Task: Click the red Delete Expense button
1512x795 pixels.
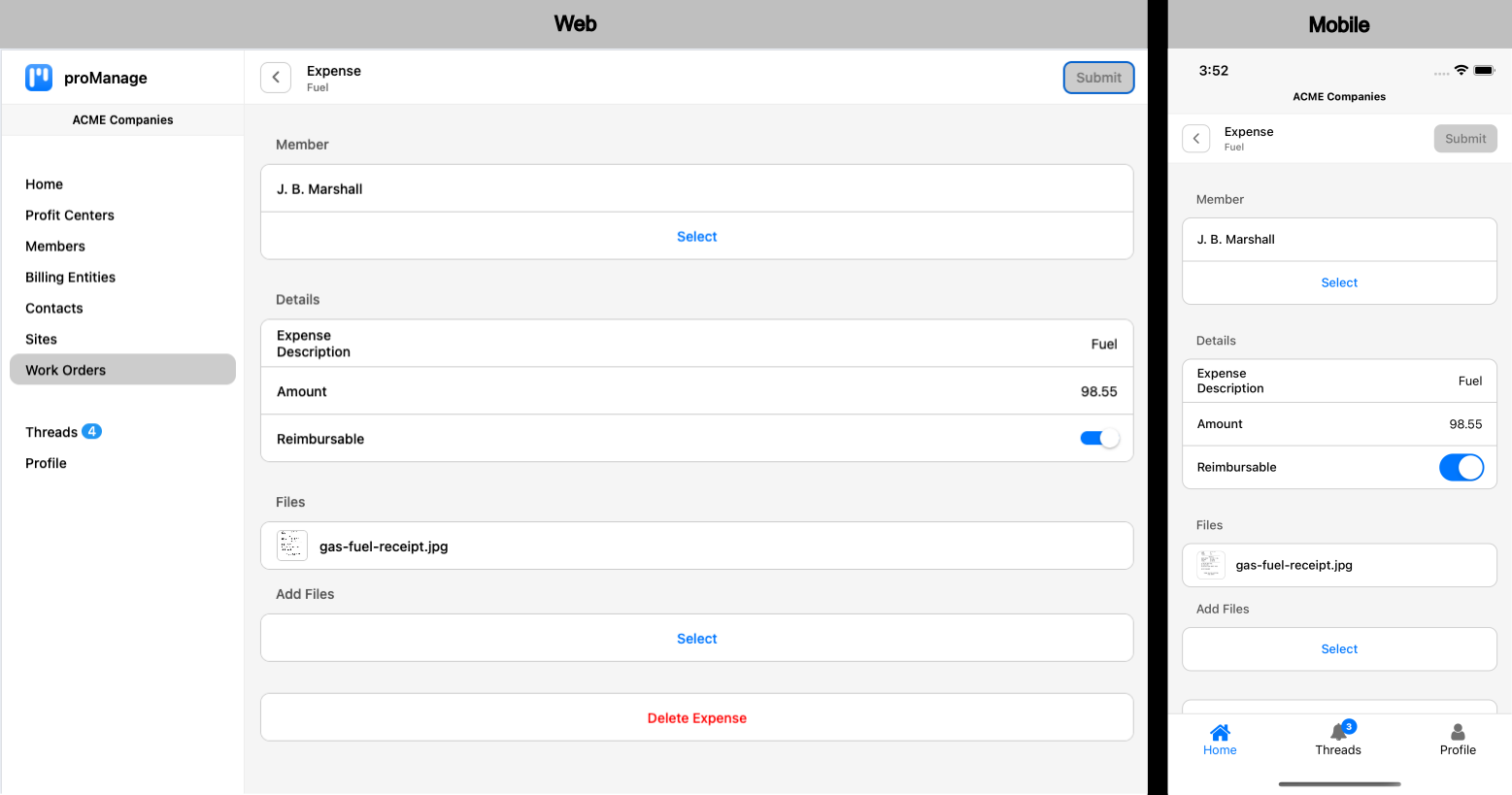Action: [x=696, y=718]
